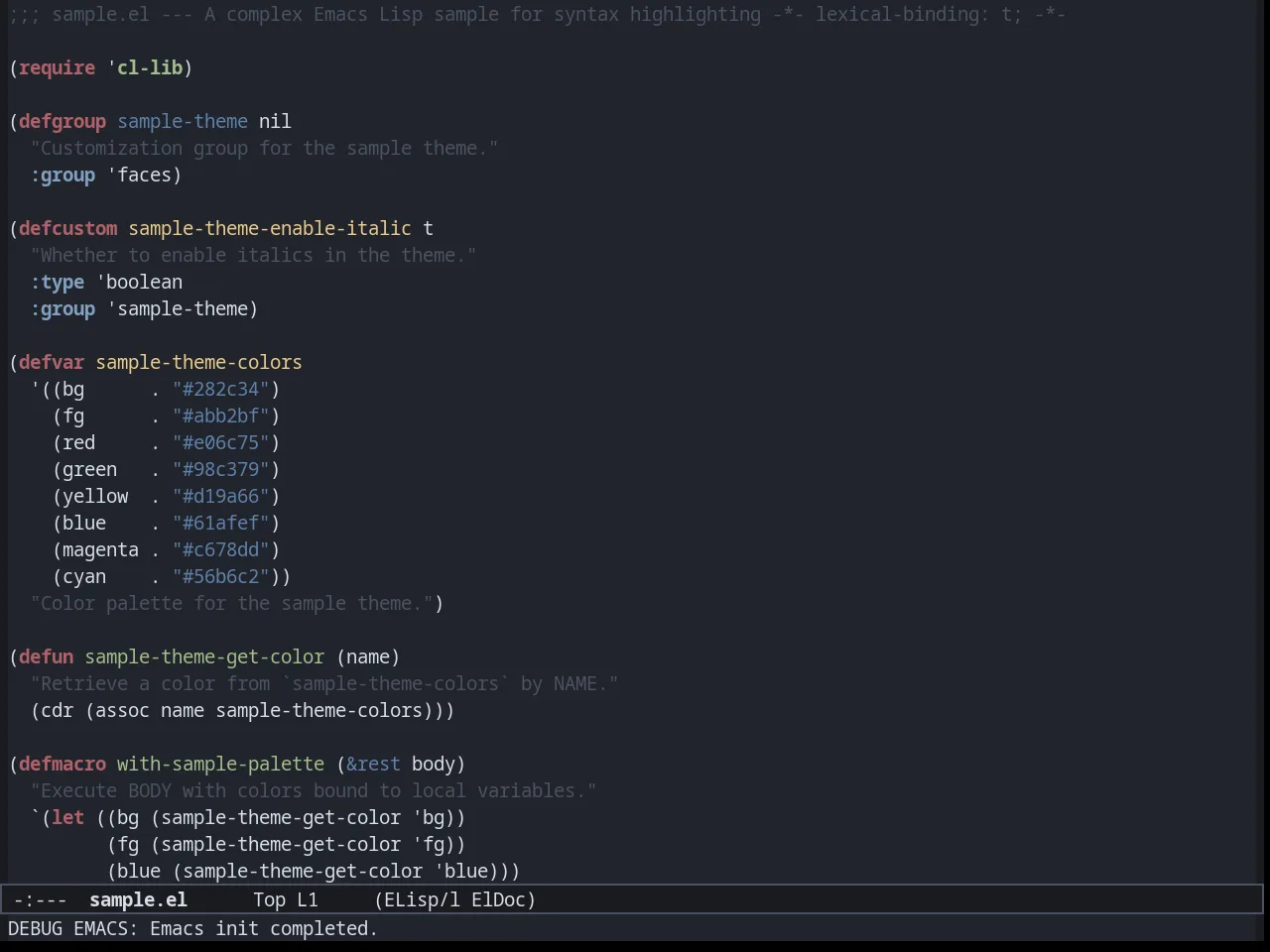Click on 'cl-lib' symbol
This screenshot has width=1270, height=952.
click(150, 67)
